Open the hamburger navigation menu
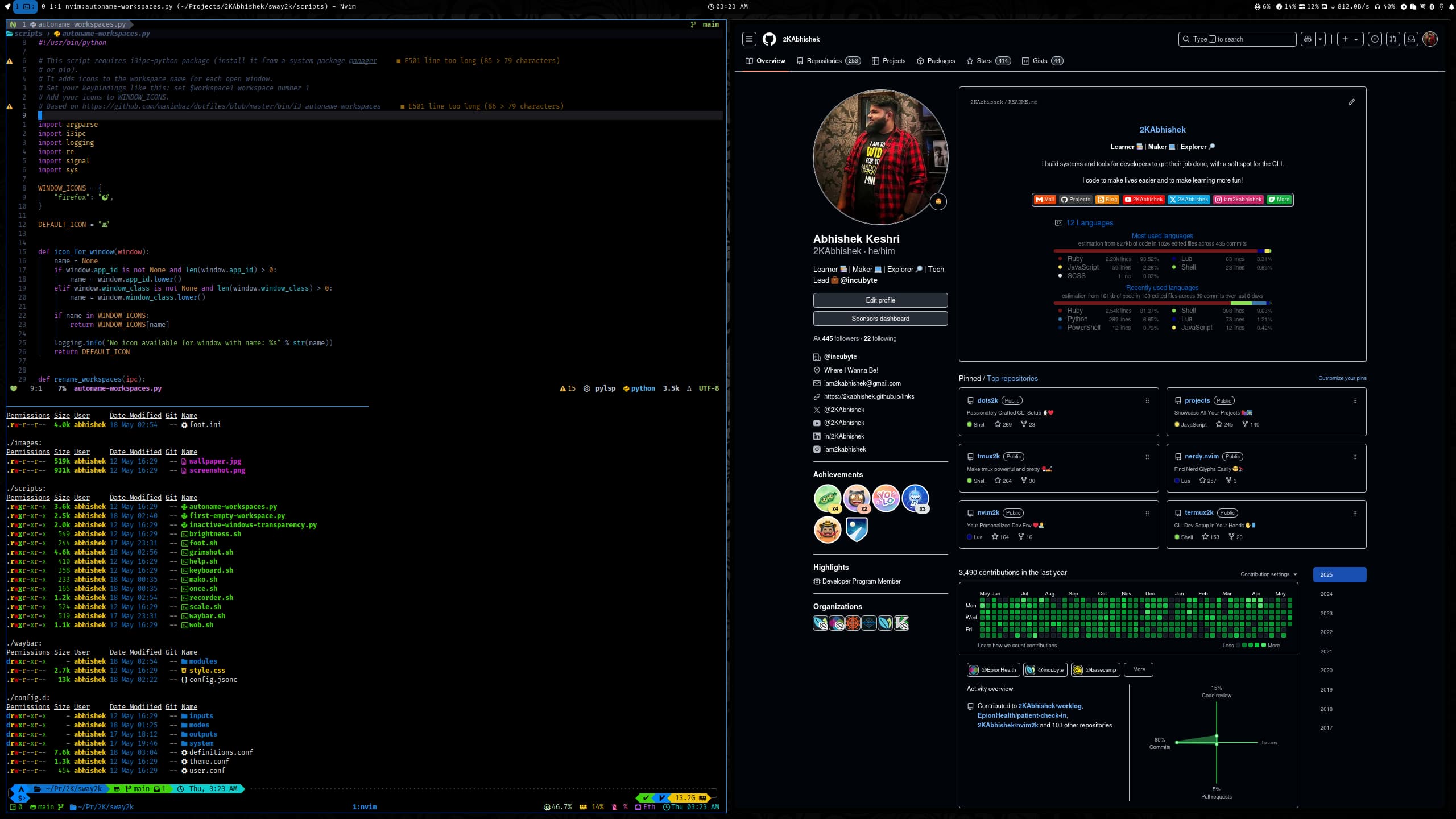The width and height of the screenshot is (1456, 819). (x=749, y=39)
